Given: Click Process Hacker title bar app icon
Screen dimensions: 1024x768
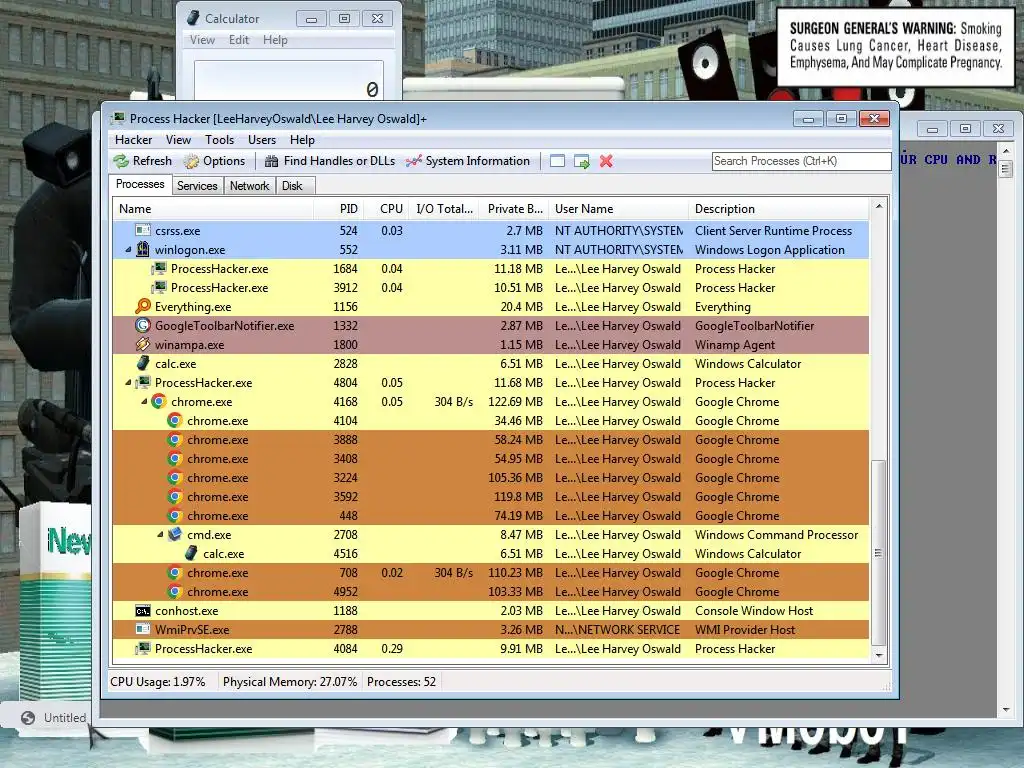Looking at the screenshot, I should click(x=118, y=118).
